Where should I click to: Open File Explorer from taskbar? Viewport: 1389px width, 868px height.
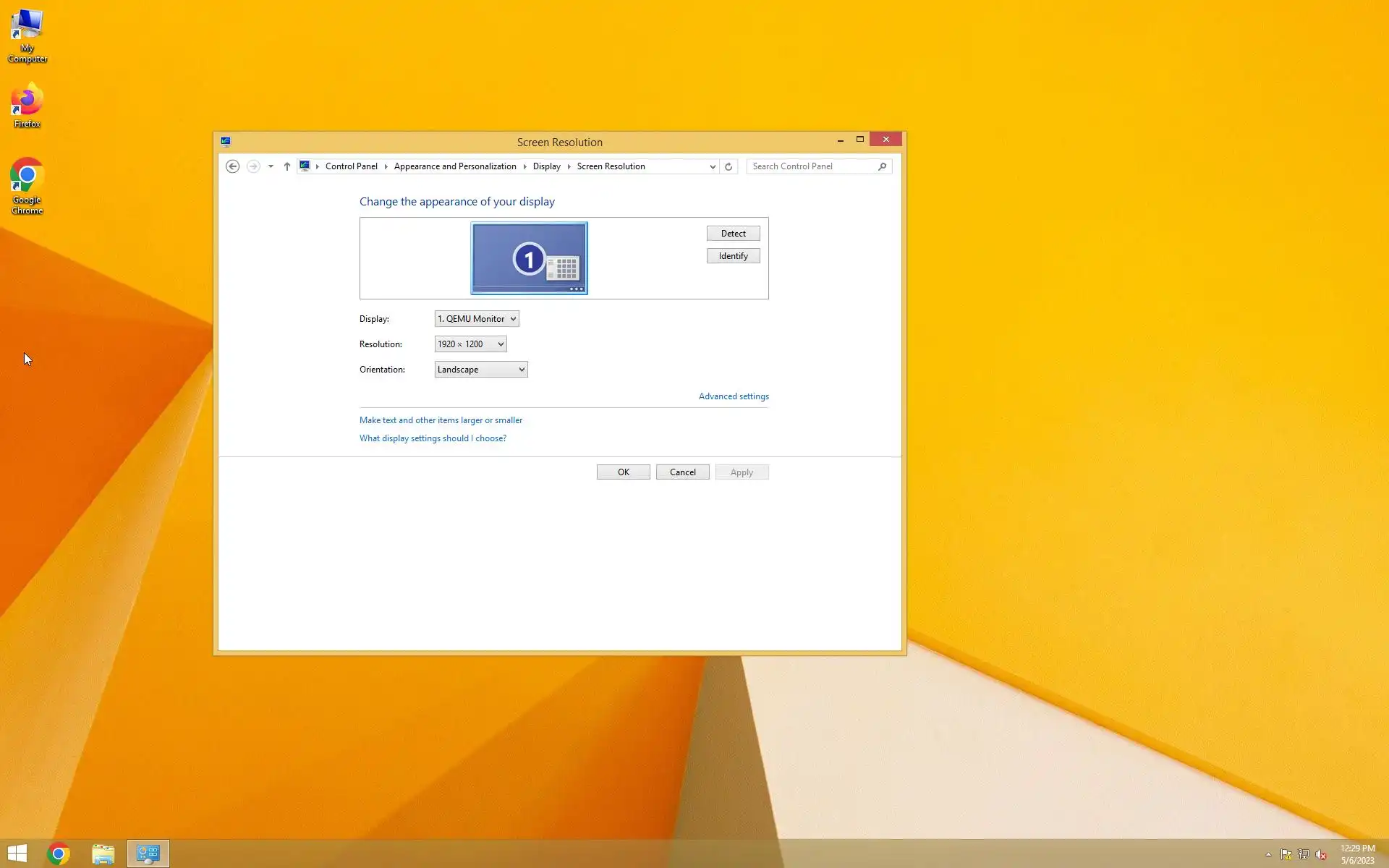(103, 854)
